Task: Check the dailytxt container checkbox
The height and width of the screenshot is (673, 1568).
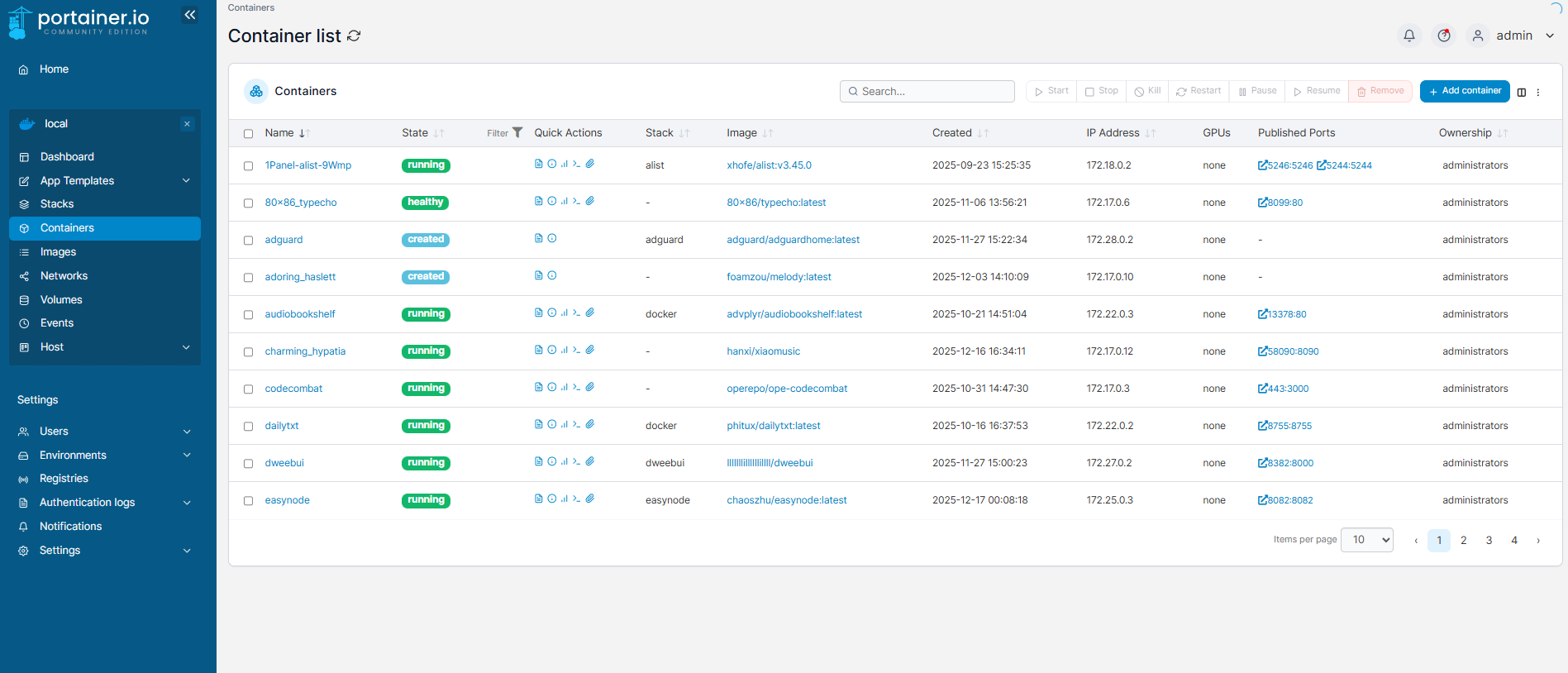Action: pos(248,427)
